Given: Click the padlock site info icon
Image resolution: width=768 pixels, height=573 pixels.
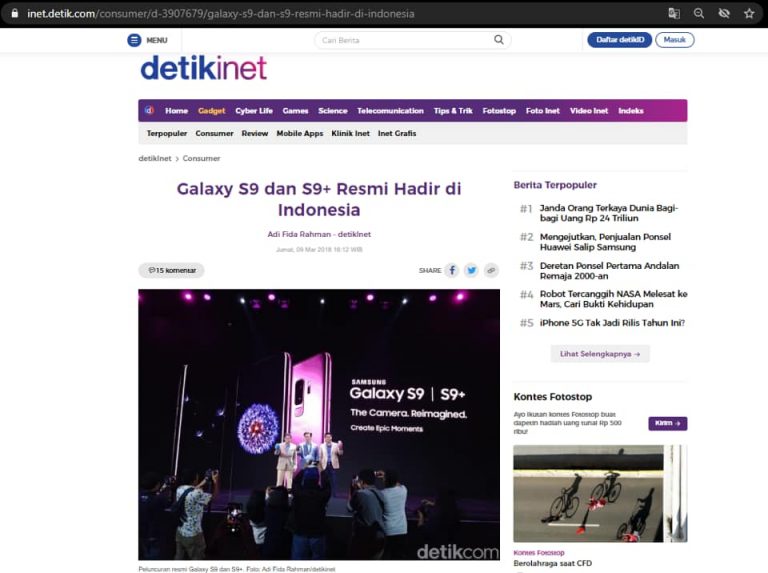Looking at the screenshot, I should pyautogui.click(x=15, y=14).
